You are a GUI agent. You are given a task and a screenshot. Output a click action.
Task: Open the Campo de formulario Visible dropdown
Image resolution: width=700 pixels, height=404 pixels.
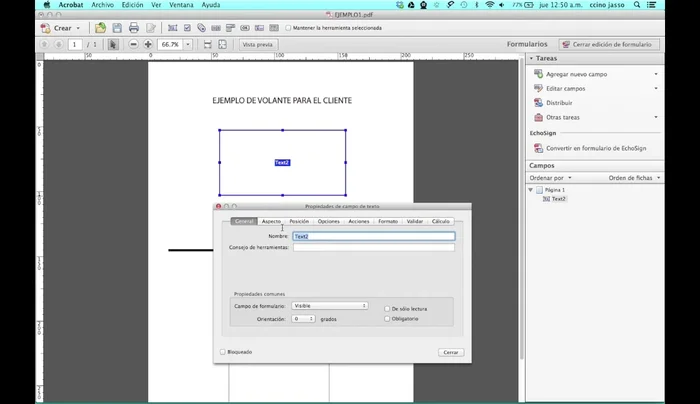[x=330, y=306]
